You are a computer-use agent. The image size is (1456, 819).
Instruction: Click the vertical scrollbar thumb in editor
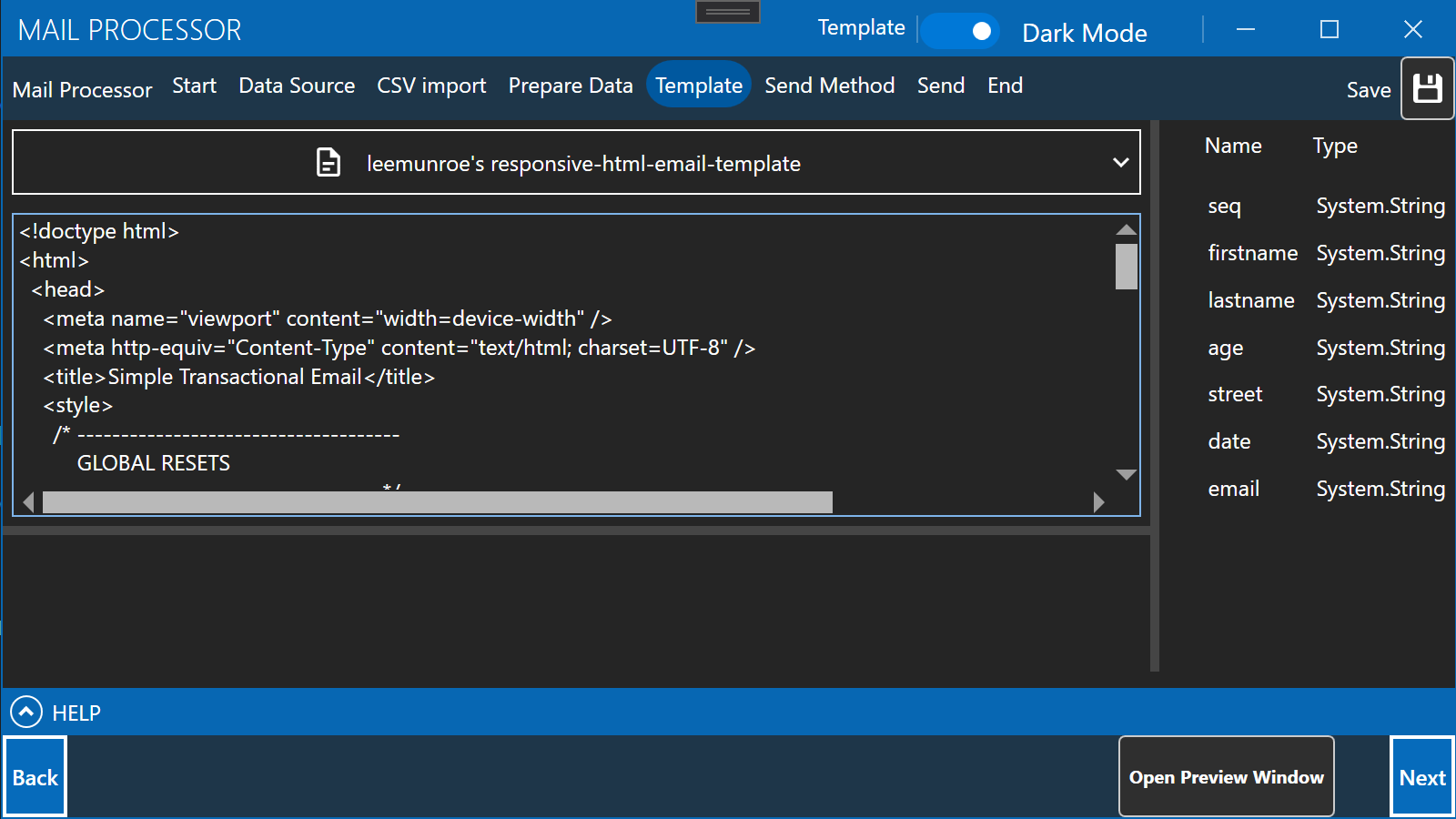tap(1127, 267)
